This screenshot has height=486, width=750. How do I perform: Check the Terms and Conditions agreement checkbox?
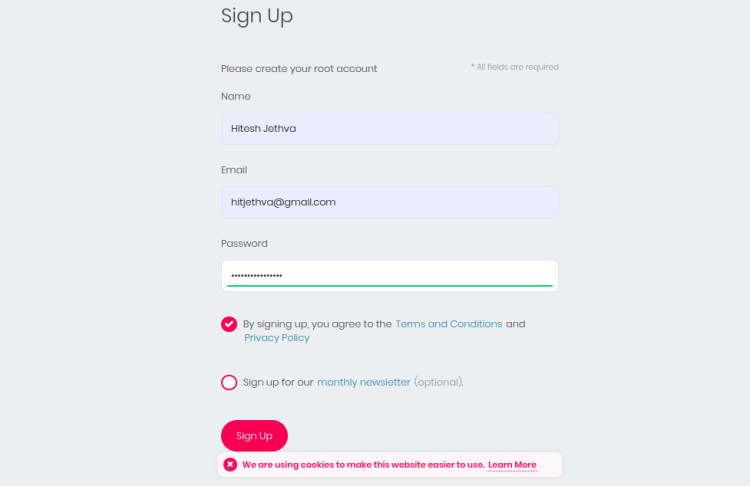(x=229, y=324)
